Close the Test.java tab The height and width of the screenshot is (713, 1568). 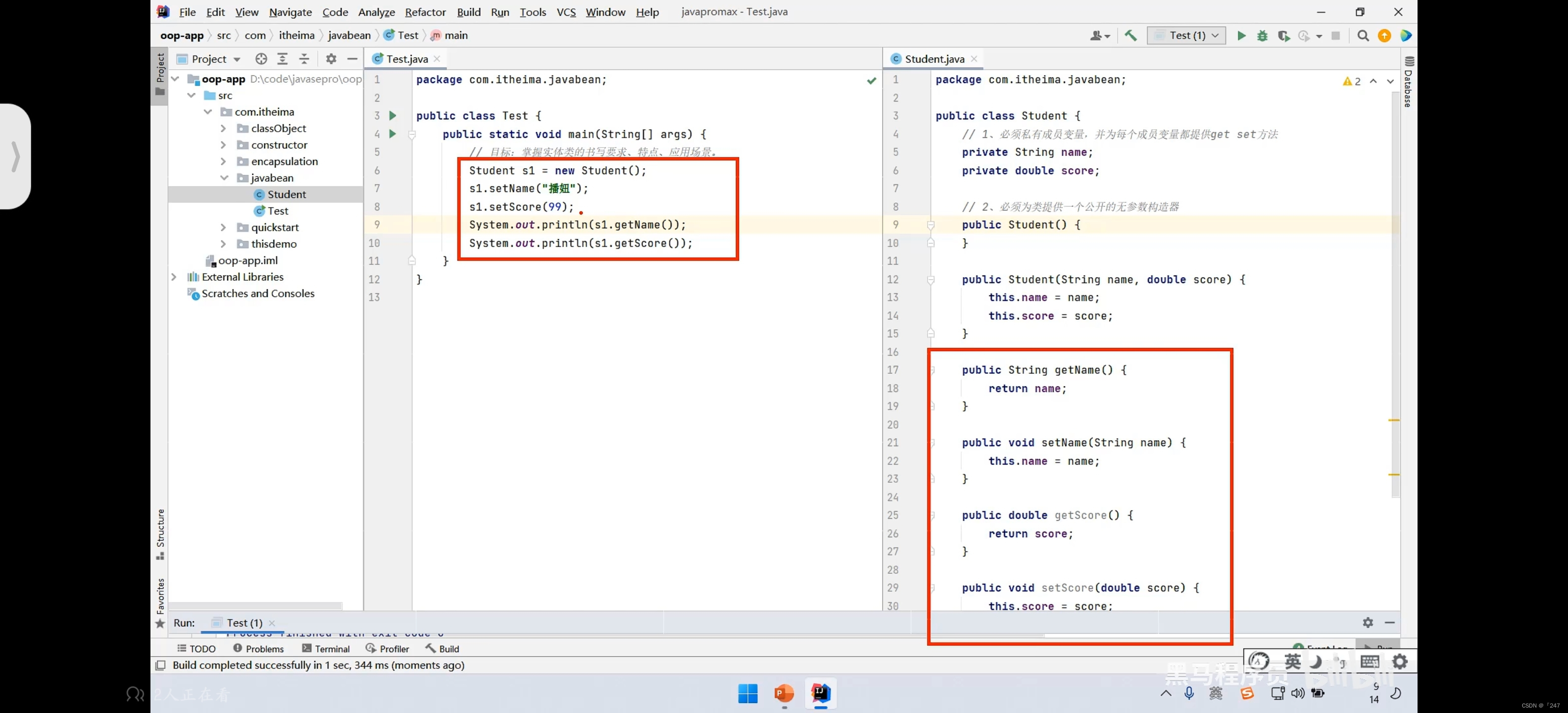pyautogui.click(x=437, y=58)
